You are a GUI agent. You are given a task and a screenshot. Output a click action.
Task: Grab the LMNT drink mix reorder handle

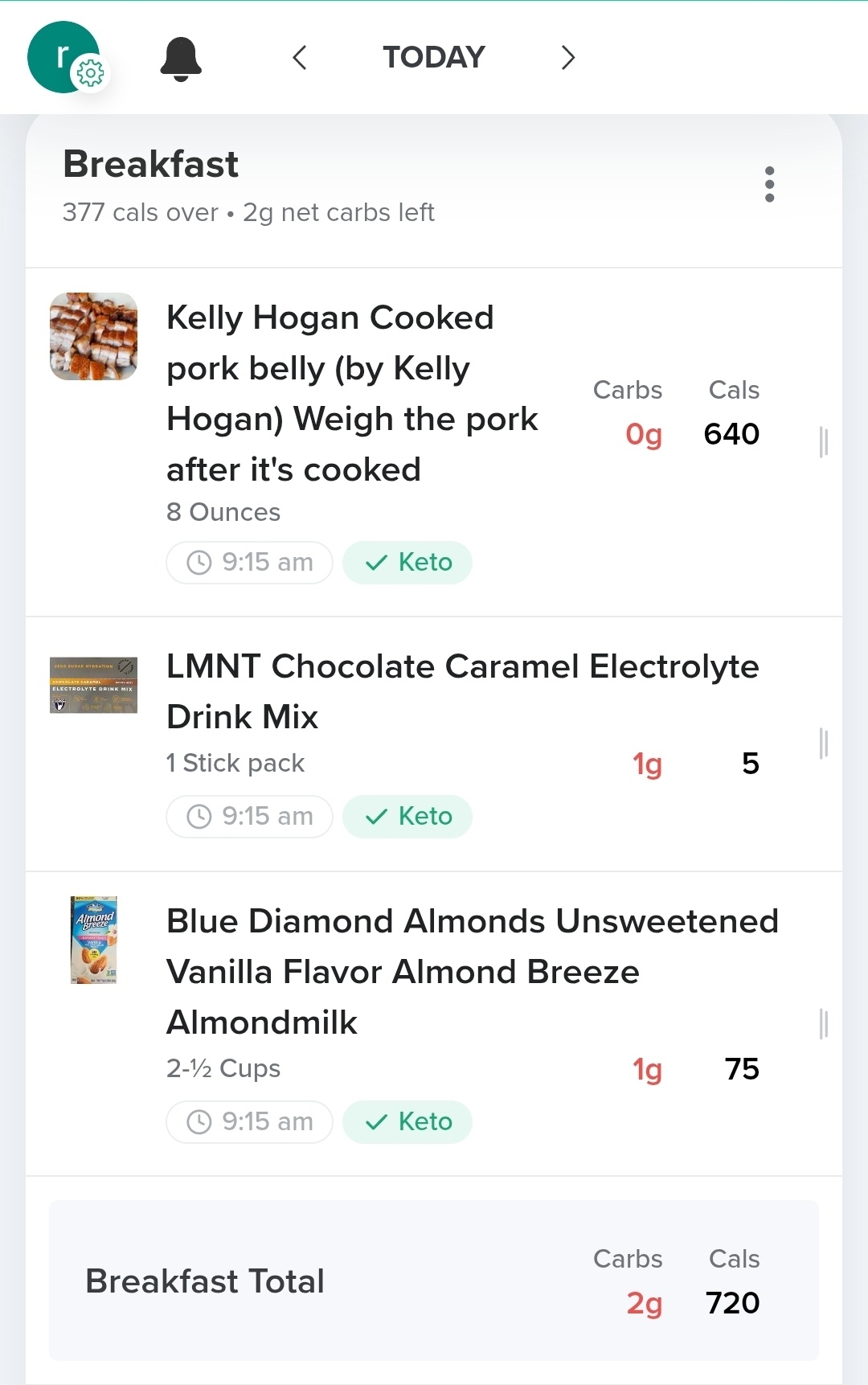(823, 744)
